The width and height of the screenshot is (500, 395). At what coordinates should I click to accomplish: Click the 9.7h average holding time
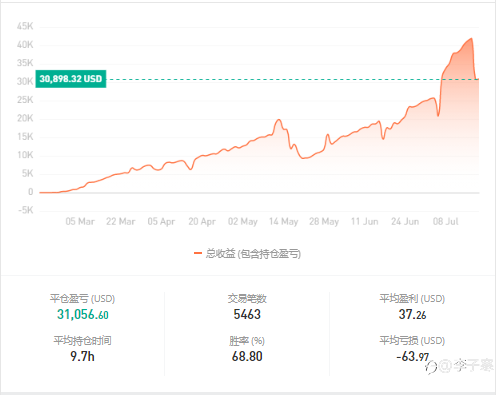click(82, 356)
